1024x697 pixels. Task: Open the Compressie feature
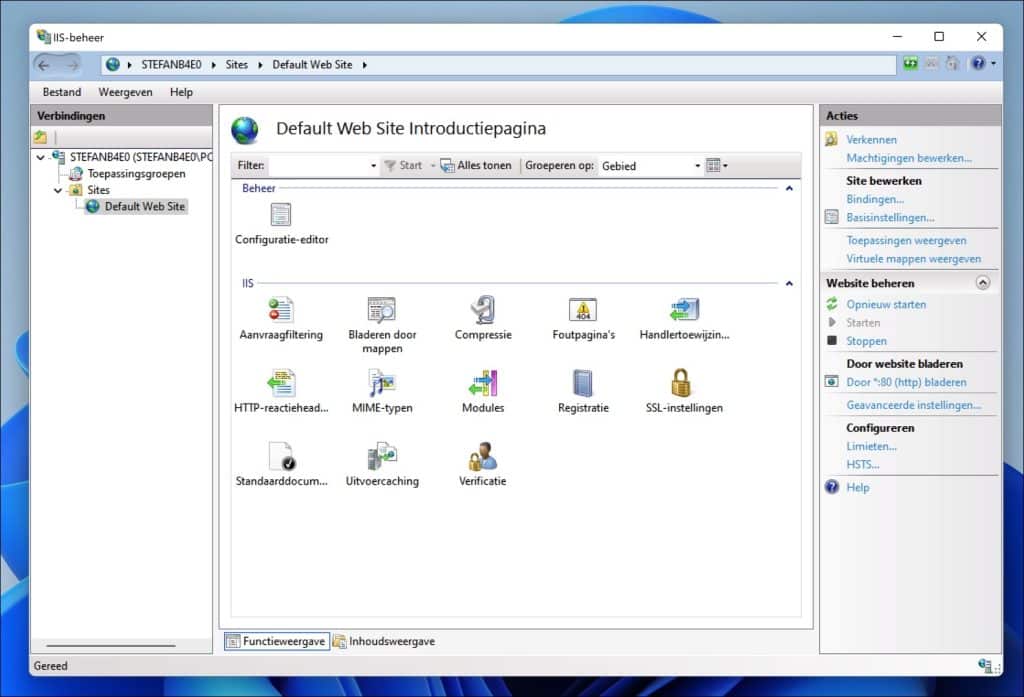pos(483,317)
